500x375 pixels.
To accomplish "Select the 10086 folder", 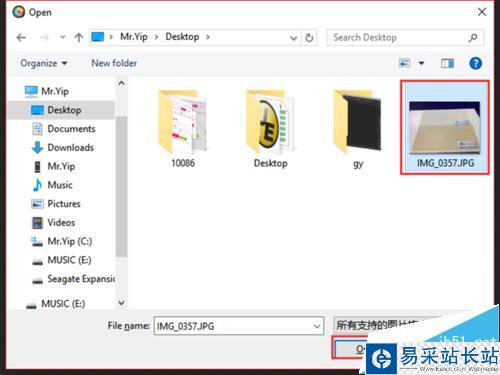I will pyautogui.click(x=183, y=129).
